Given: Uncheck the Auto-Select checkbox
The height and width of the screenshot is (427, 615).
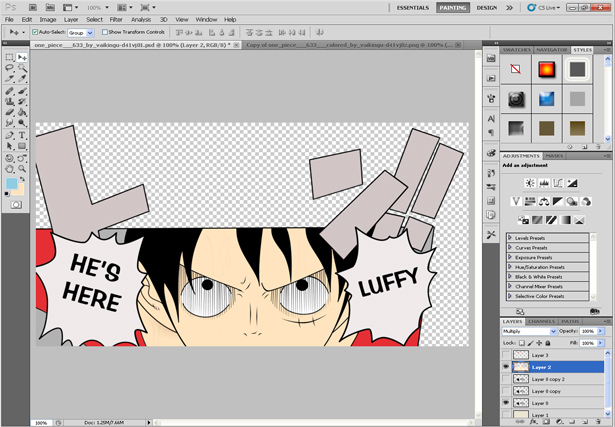Looking at the screenshot, I should (35, 32).
